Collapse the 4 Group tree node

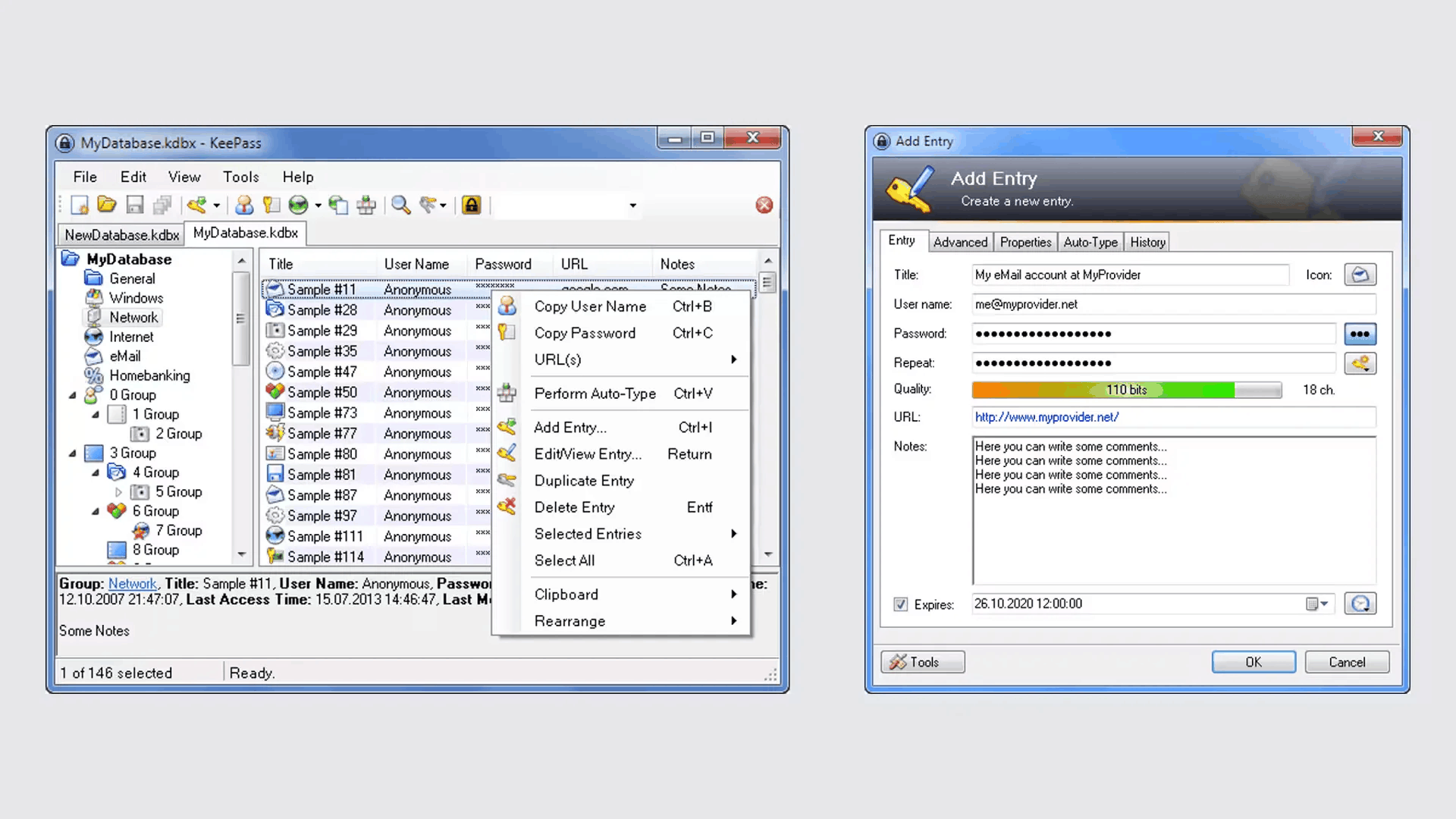(96, 473)
